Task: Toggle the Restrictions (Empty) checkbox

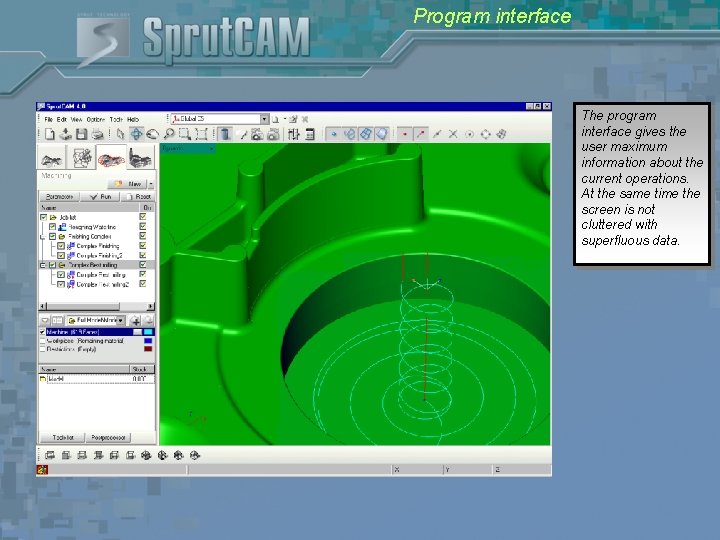Action: pyautogui.click(x=42, y=349)
